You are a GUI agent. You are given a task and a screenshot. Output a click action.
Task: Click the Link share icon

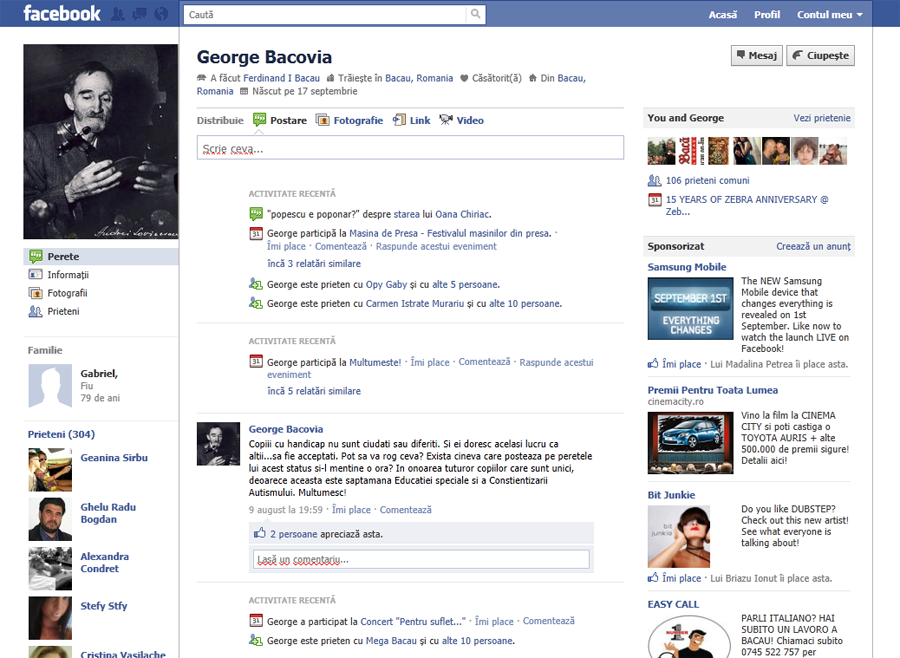point(399,120)
